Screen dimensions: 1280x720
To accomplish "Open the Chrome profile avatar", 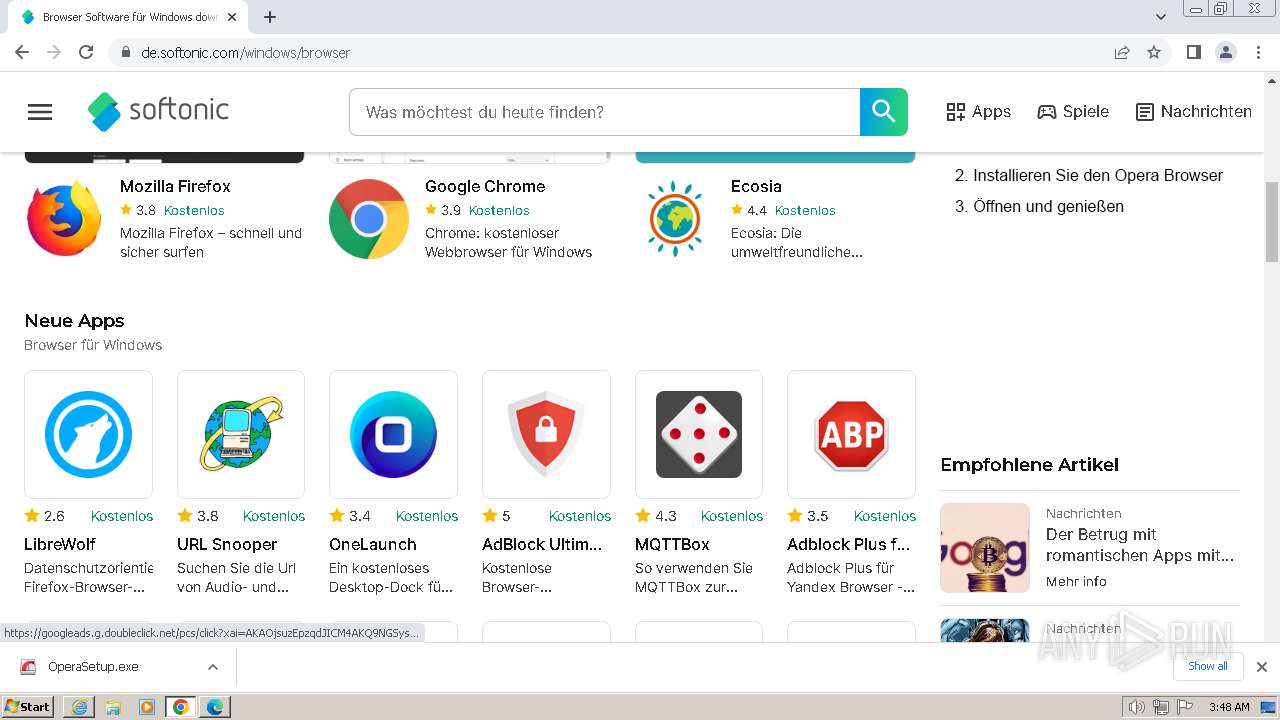I will [x=1226, y=52].
